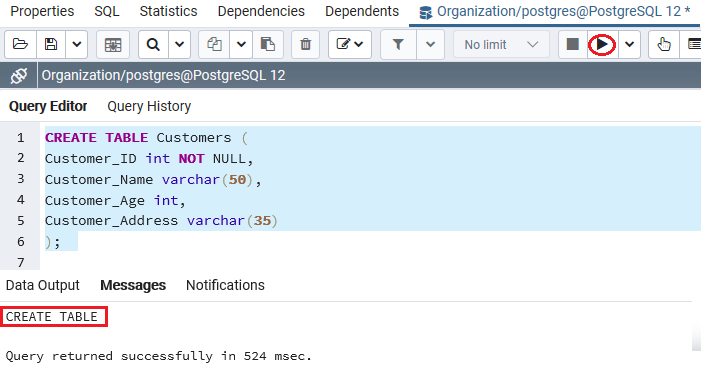Image resolution: width=701 pixels, height=378 pixels.
Task: Click the messages panel scrollbar at right
Action: pos(697,338)
